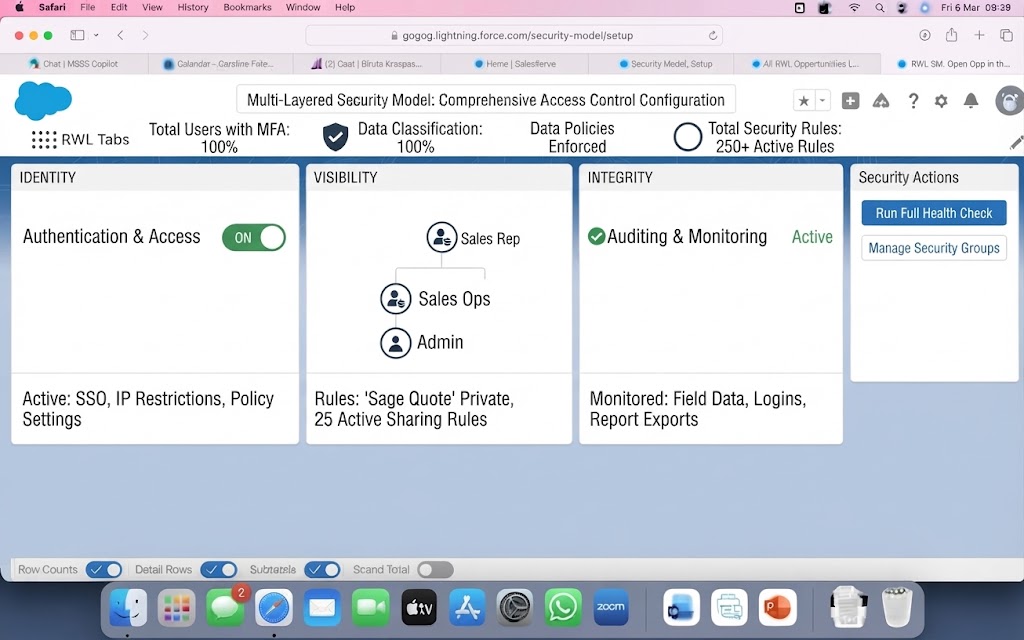1024x640 pixels.
Task: Expand the favorites list dropdown arrow
Action: coord(822,101)
